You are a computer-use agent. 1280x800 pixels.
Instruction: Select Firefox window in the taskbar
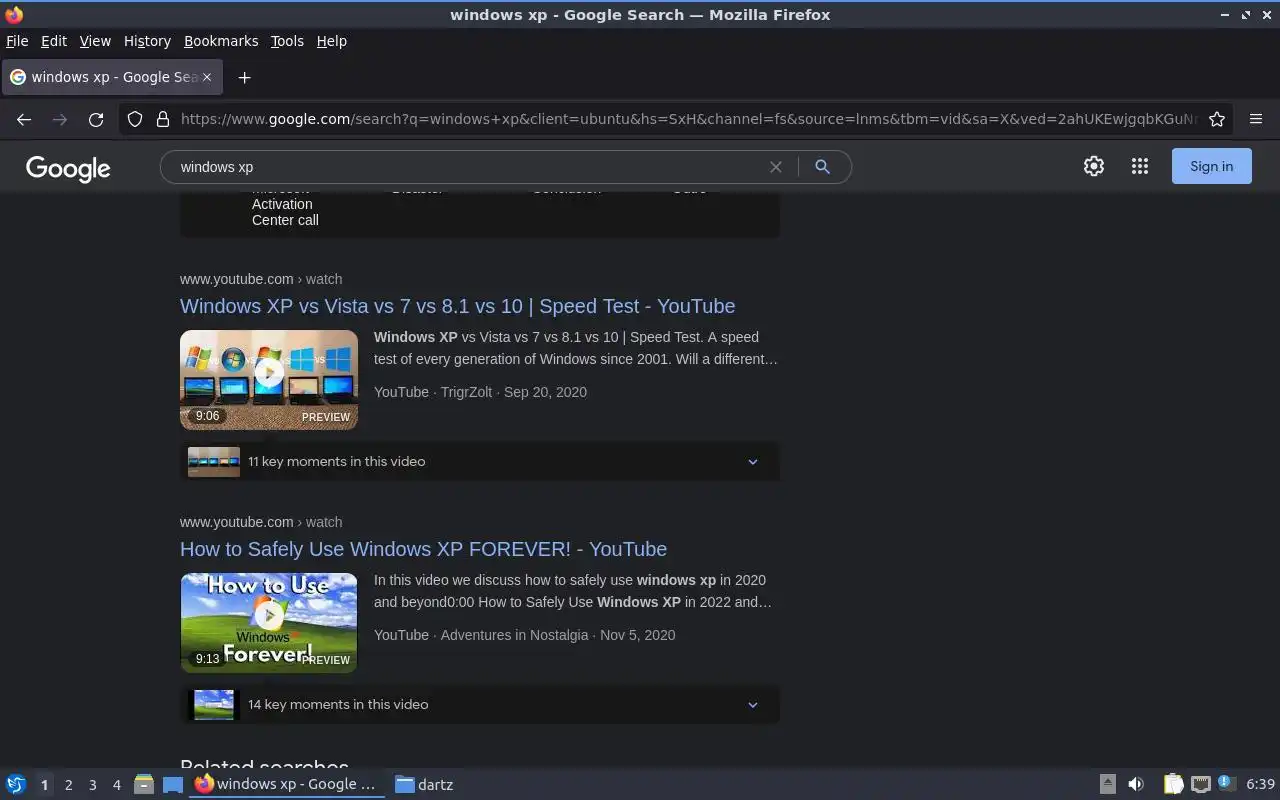pyautogui.click(x=287, y=784)
